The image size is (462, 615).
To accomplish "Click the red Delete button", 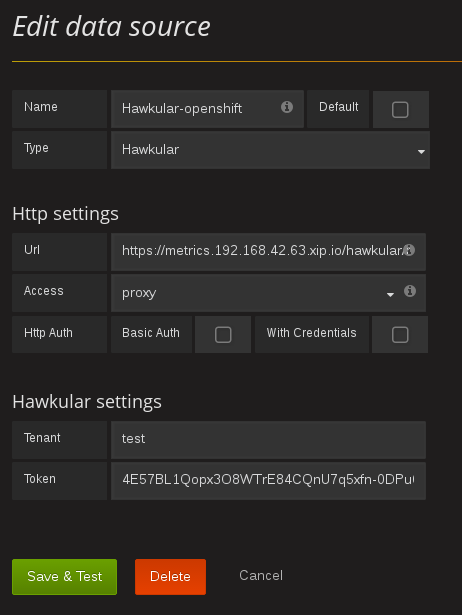I will [x=170, y=577].
